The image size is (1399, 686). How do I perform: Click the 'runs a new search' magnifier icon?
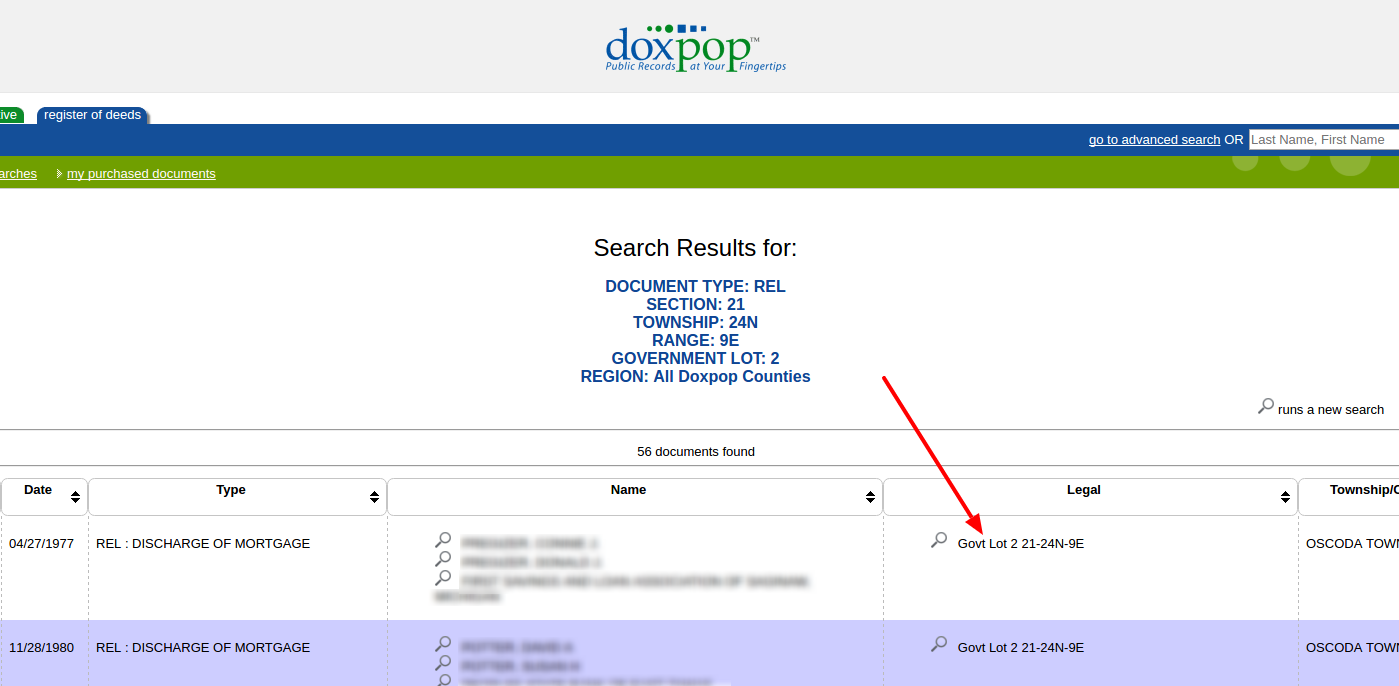click(x=1266, y=408)
